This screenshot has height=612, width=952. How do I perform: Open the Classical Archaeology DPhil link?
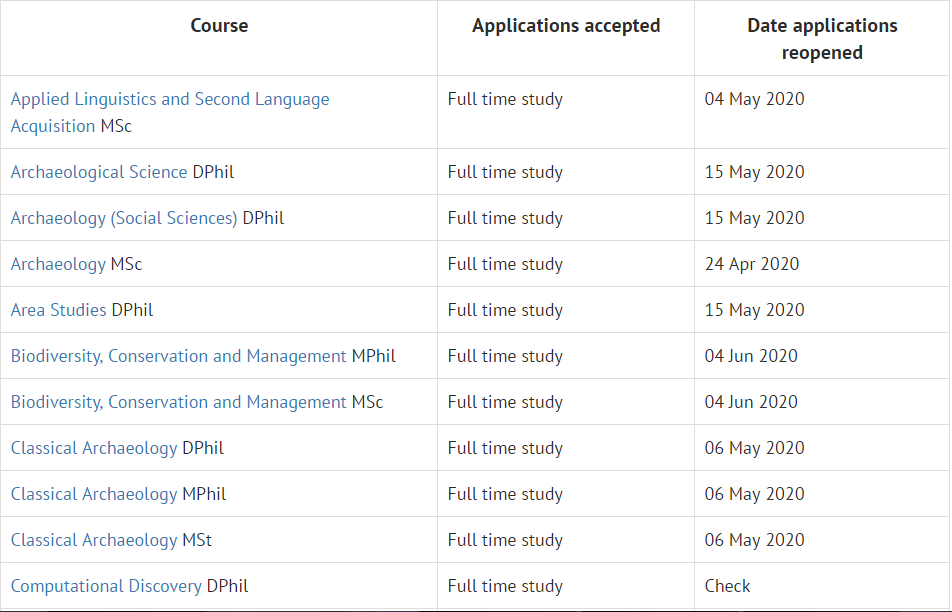pyautogui.click(x=94, y=448)
